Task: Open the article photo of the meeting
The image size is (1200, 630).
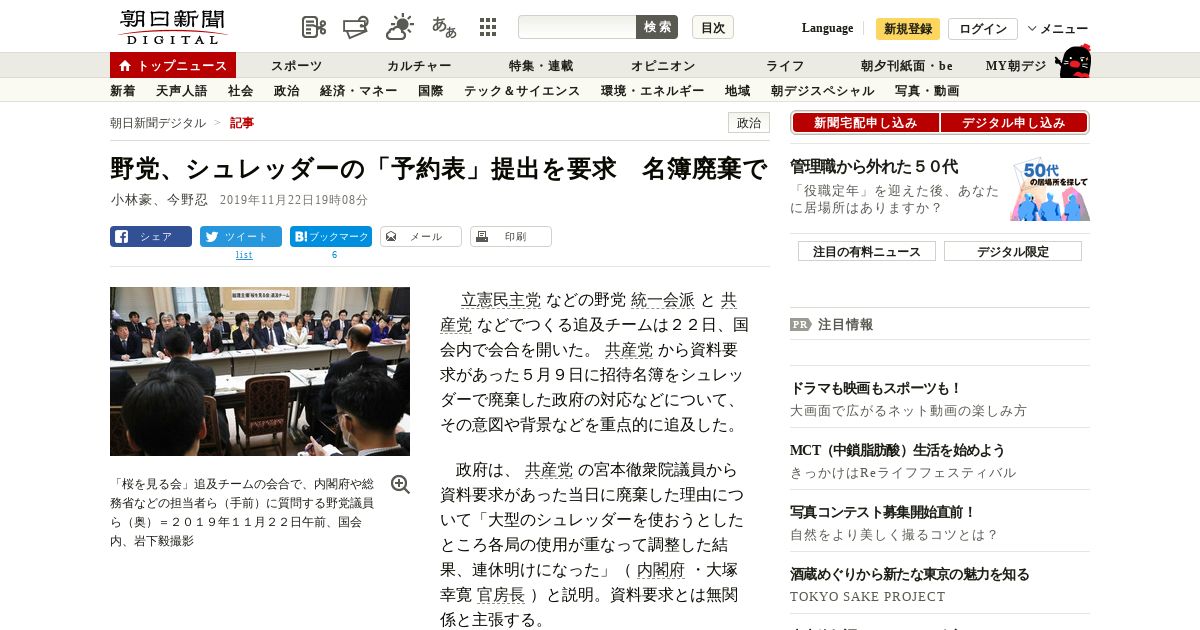Action: (x=260, y=371)
